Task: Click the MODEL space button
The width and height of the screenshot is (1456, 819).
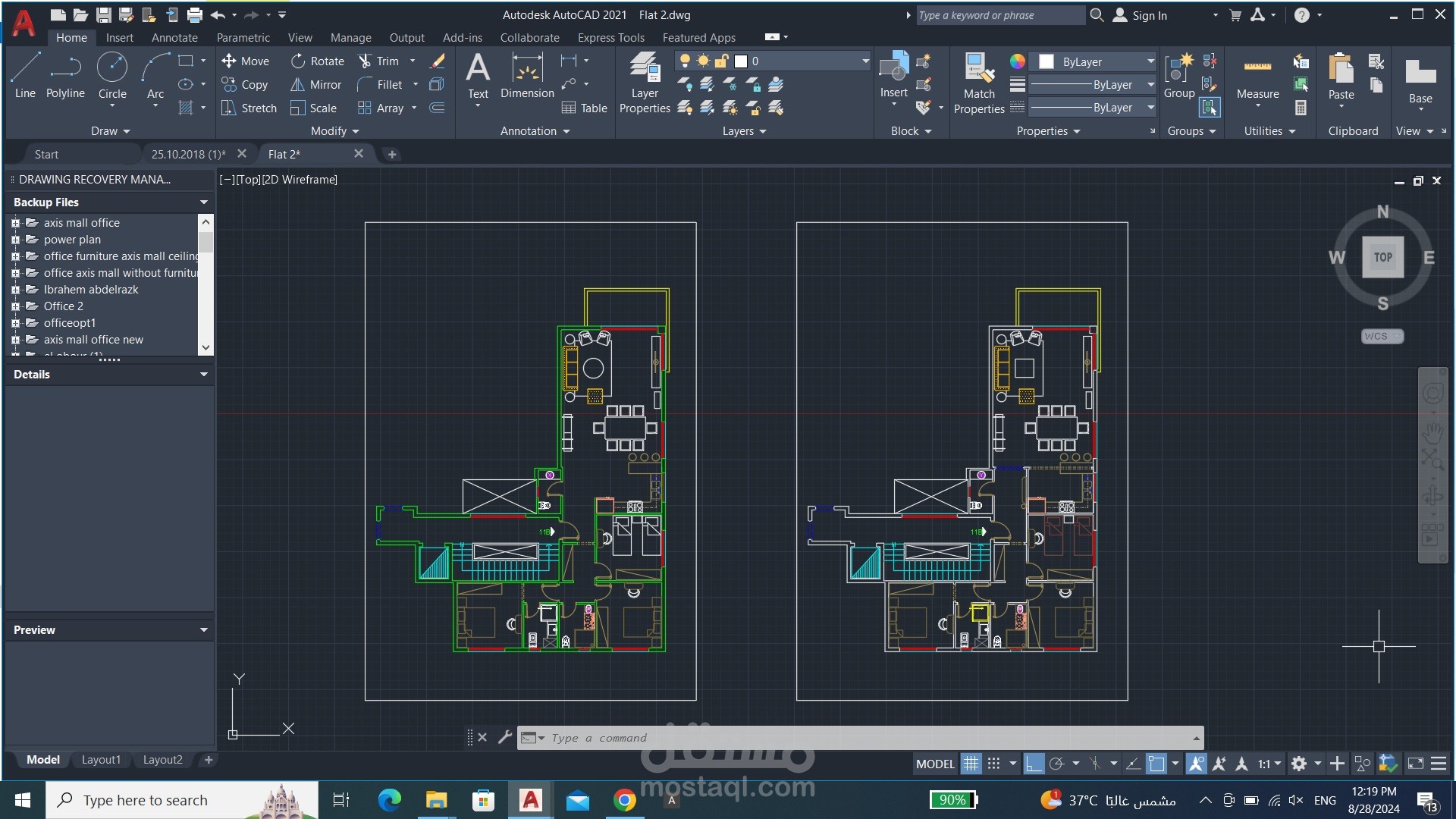Action: click(935, 764)
